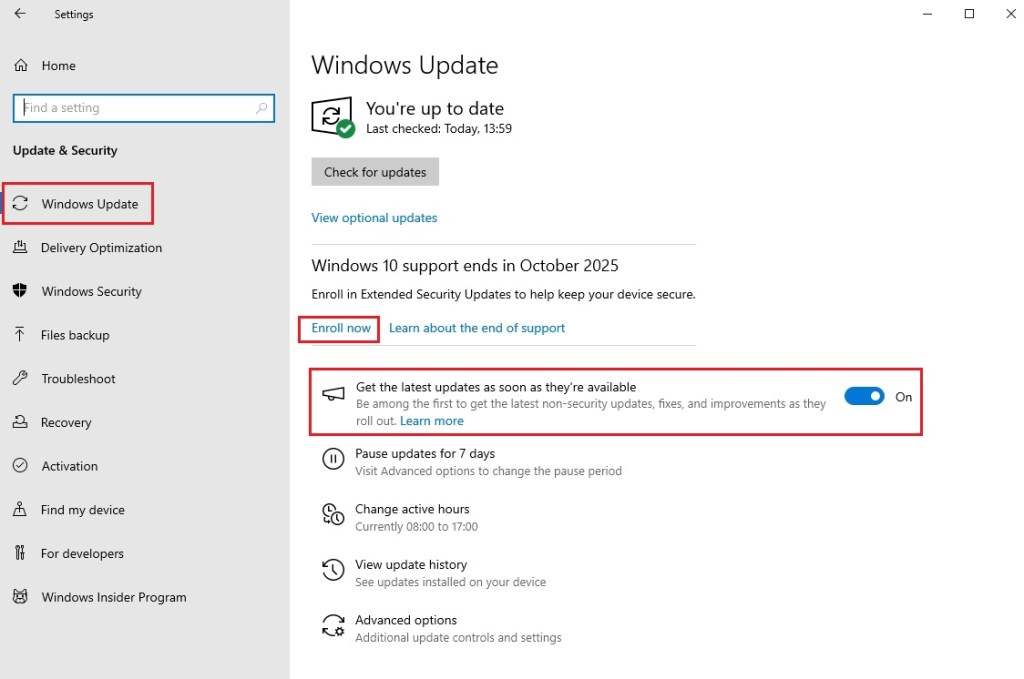Open Advanced options for updates
The image size is (1024, 679).
tap(406, 620)
